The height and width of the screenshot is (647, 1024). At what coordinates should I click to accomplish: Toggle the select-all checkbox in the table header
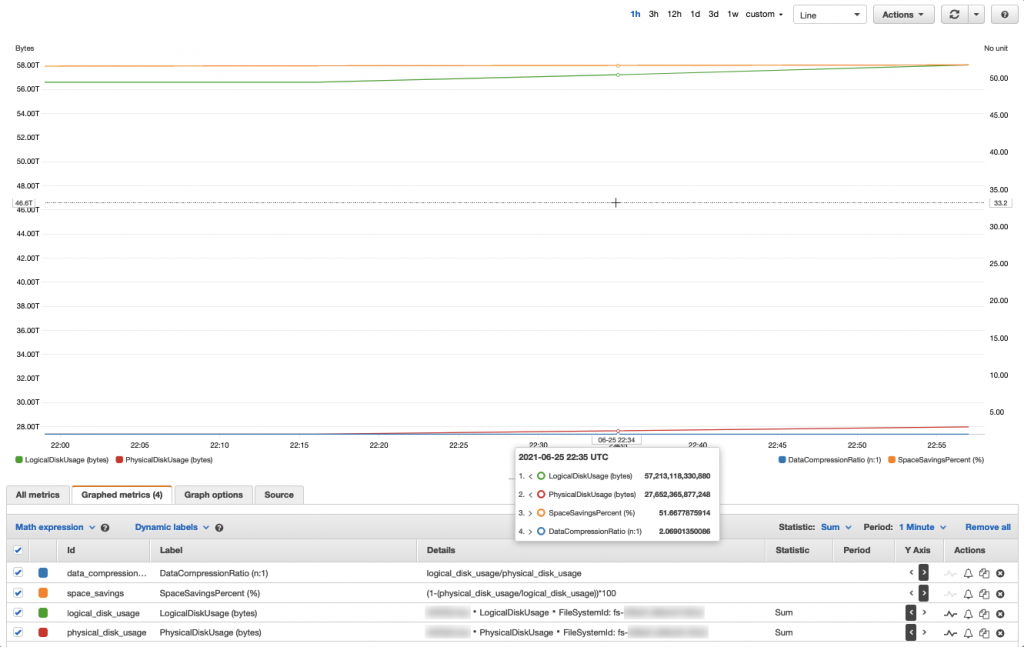click(18, 550)
